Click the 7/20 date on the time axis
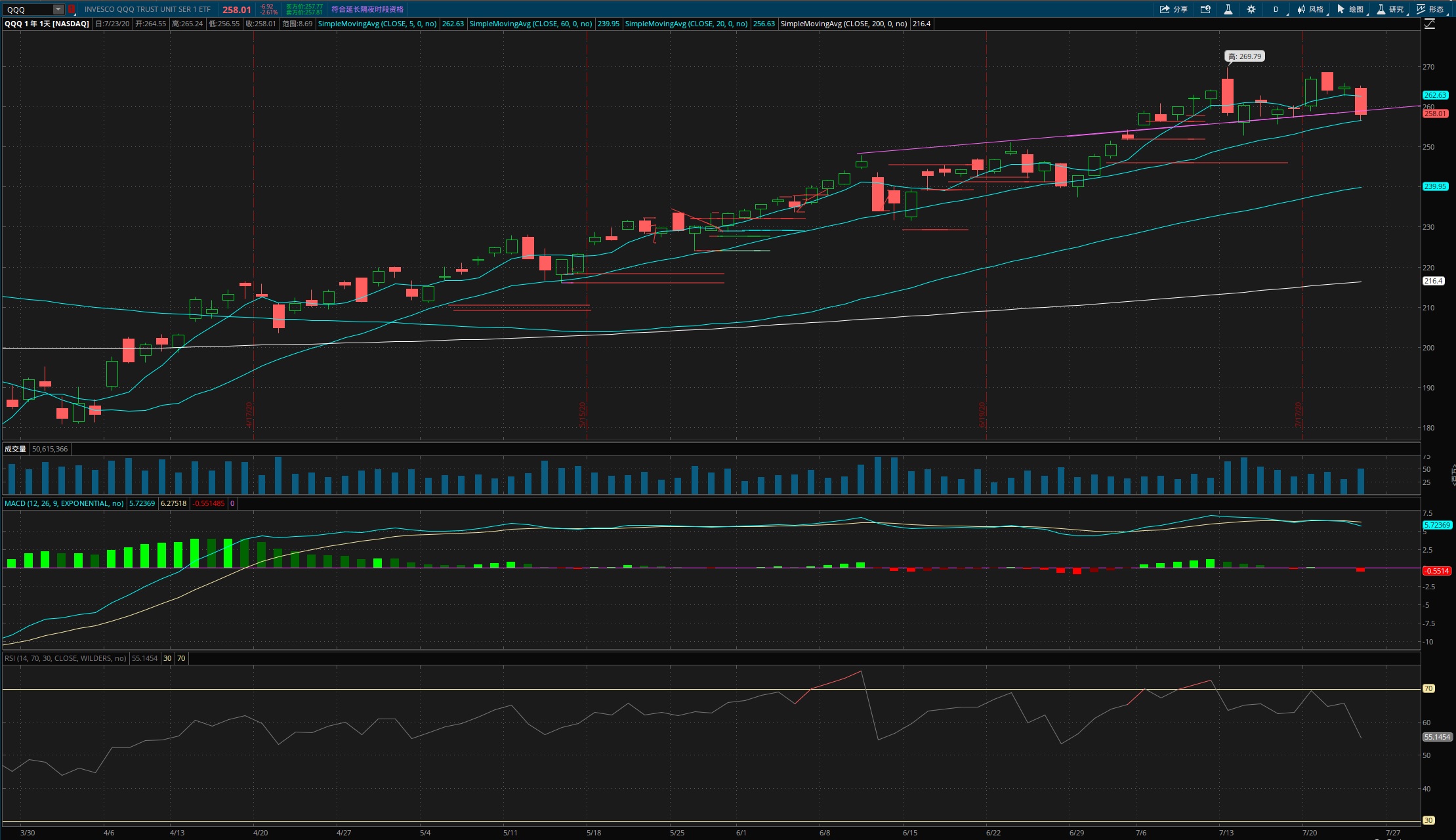Screen dimensions: 1456x840 point(1309,833)
